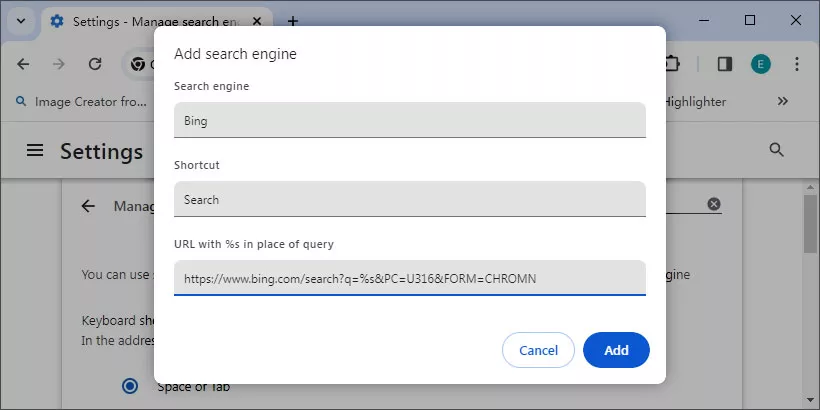Cancel the Add search engine dialog
Viewport: 820px width, 410px height.
[x=538, y=350]
